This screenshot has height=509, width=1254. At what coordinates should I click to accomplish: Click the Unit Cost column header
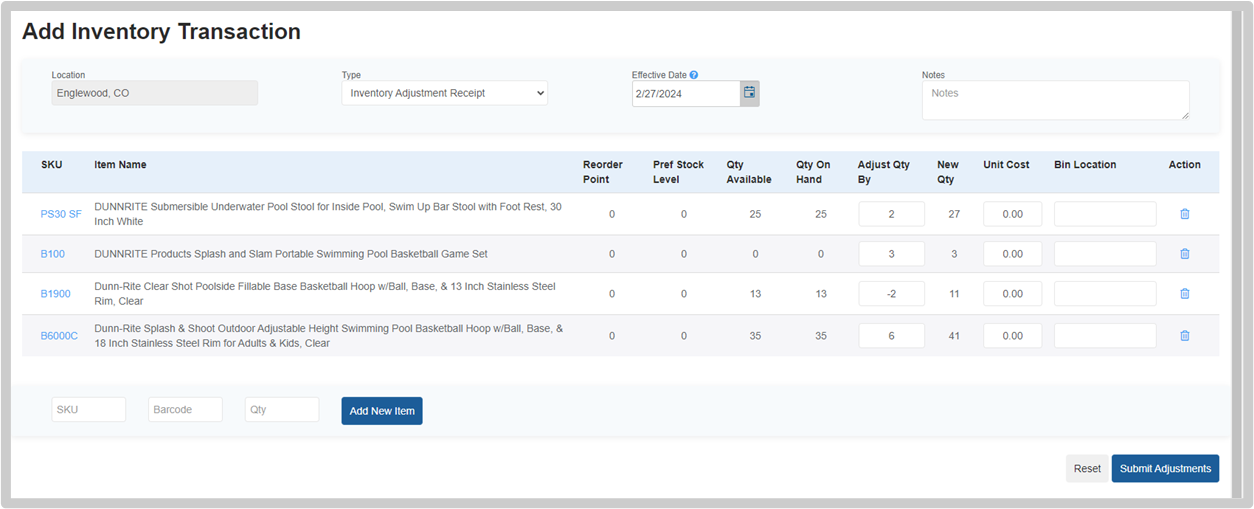click(x=1006, y=165)
